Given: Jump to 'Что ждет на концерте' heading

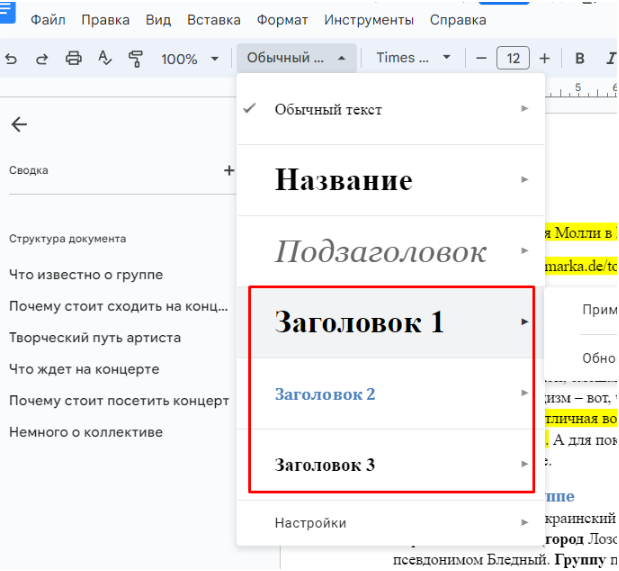Looking at the screenshot, I should [x=84, y=369].
